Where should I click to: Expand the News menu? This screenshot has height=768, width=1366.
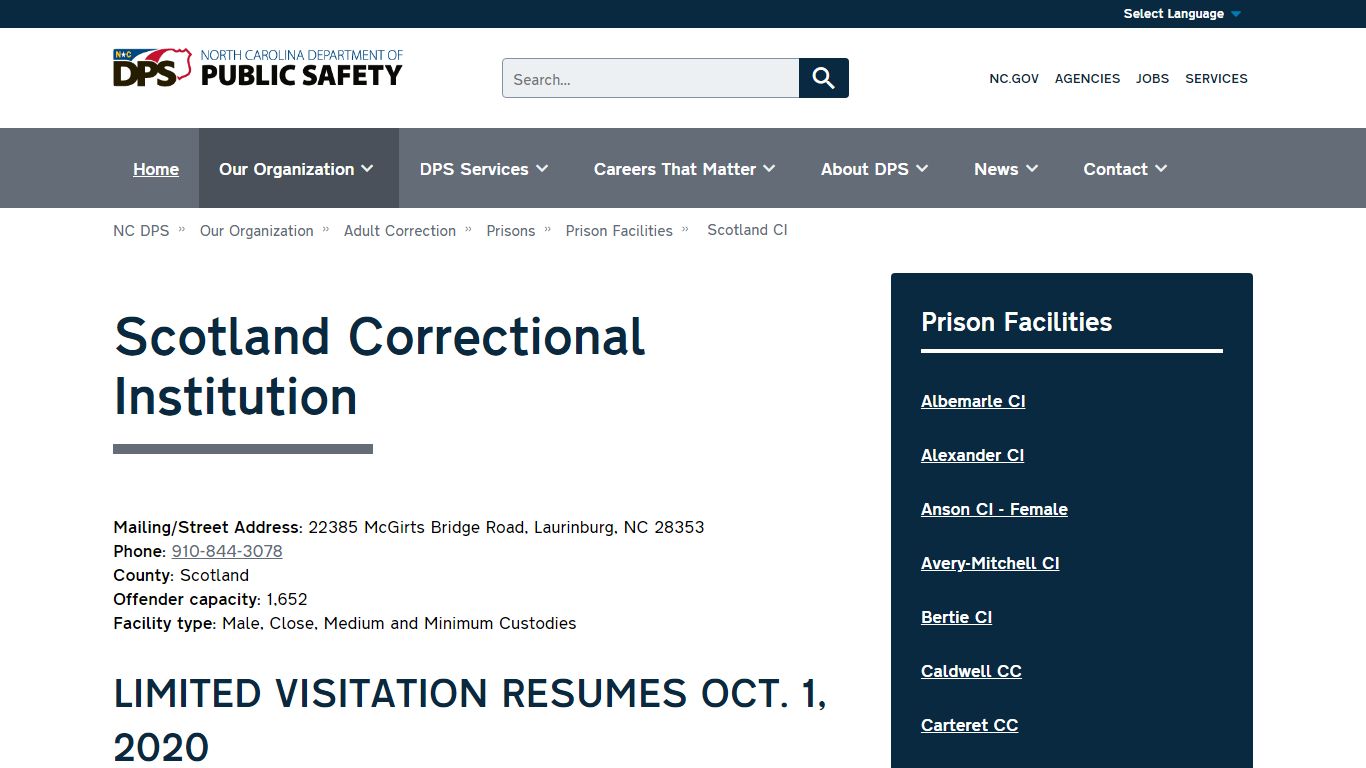point(1006,169)
